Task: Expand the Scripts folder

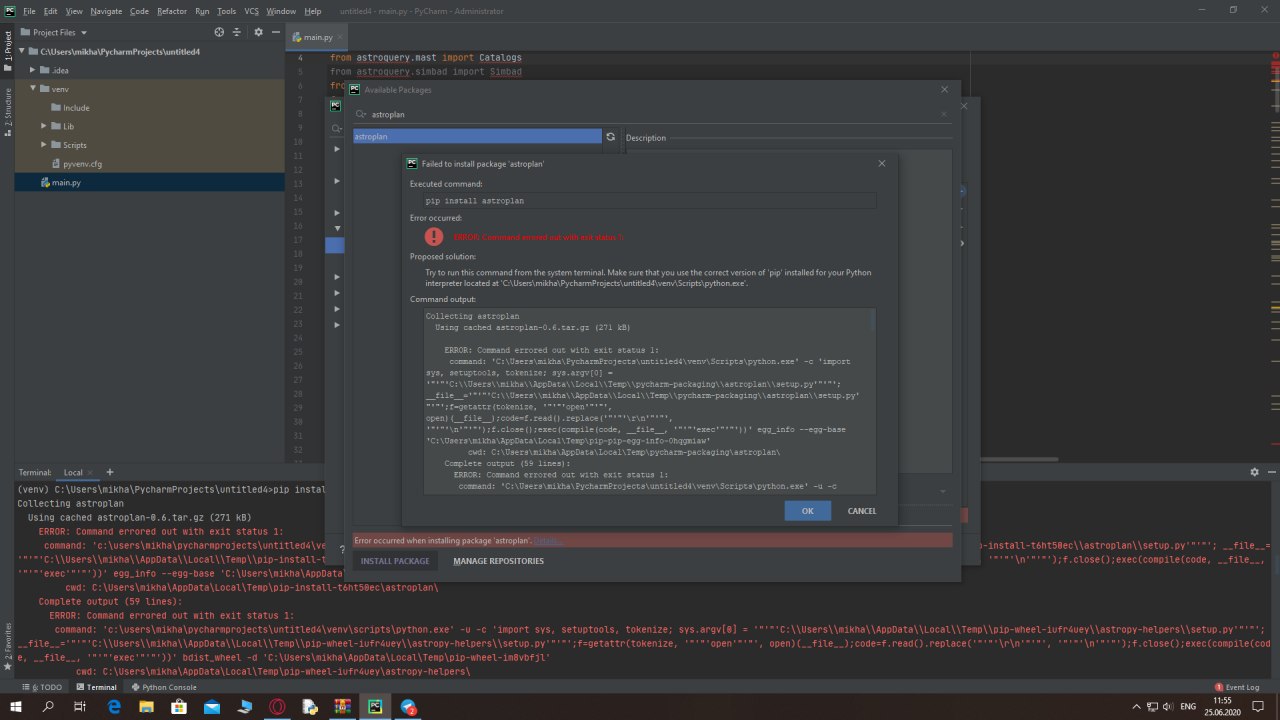Action: [44, 145]
